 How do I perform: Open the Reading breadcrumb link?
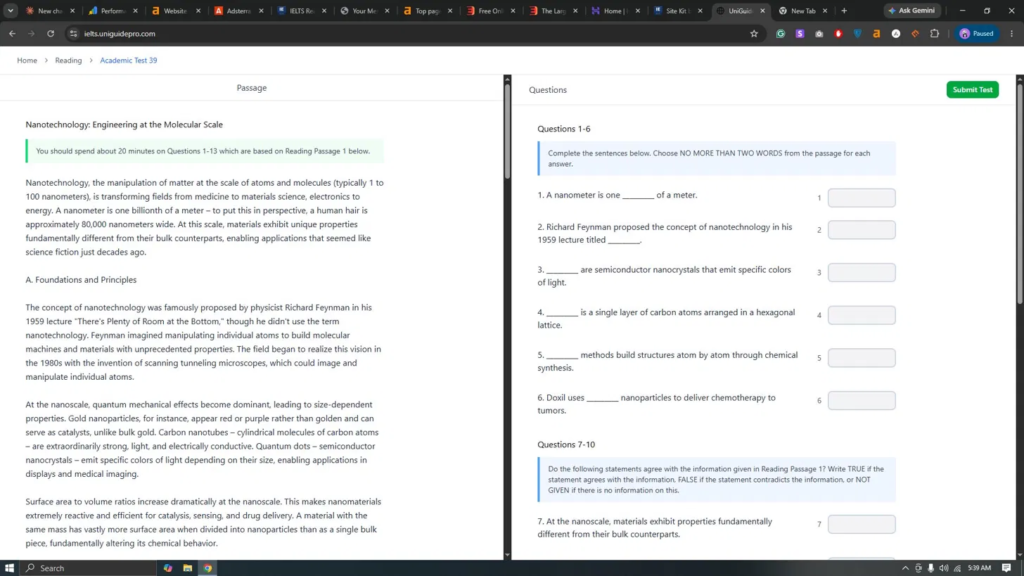click(x=69, y=60)
